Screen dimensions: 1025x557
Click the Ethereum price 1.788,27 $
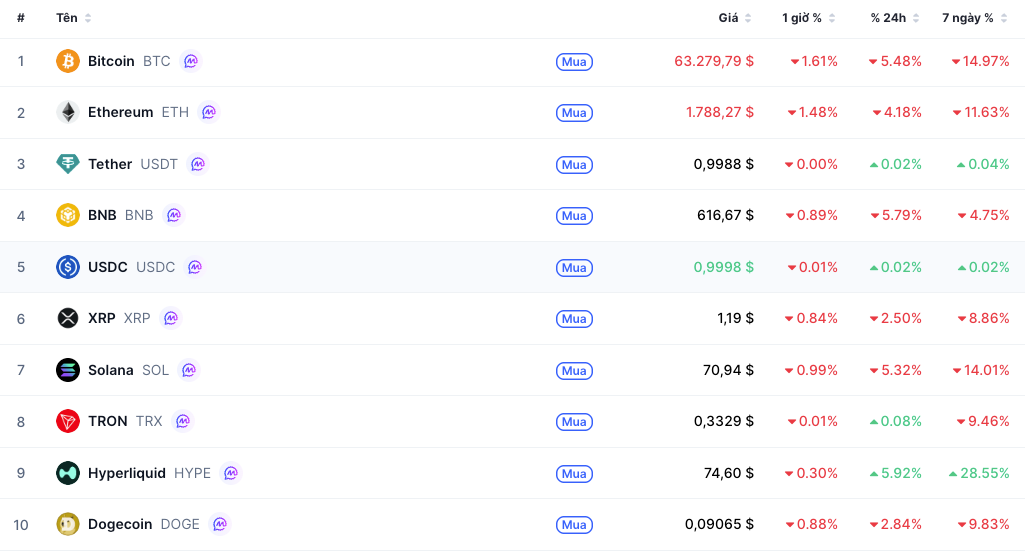coord(720,112)
